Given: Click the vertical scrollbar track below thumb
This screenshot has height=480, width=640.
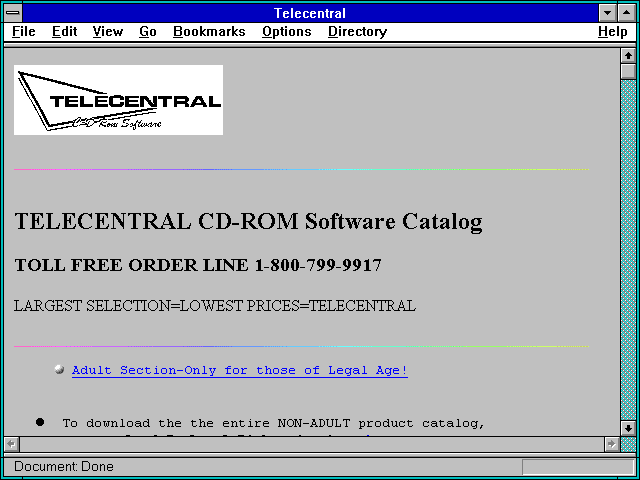Looking at the screenshot, I should [x=628, y=250].
